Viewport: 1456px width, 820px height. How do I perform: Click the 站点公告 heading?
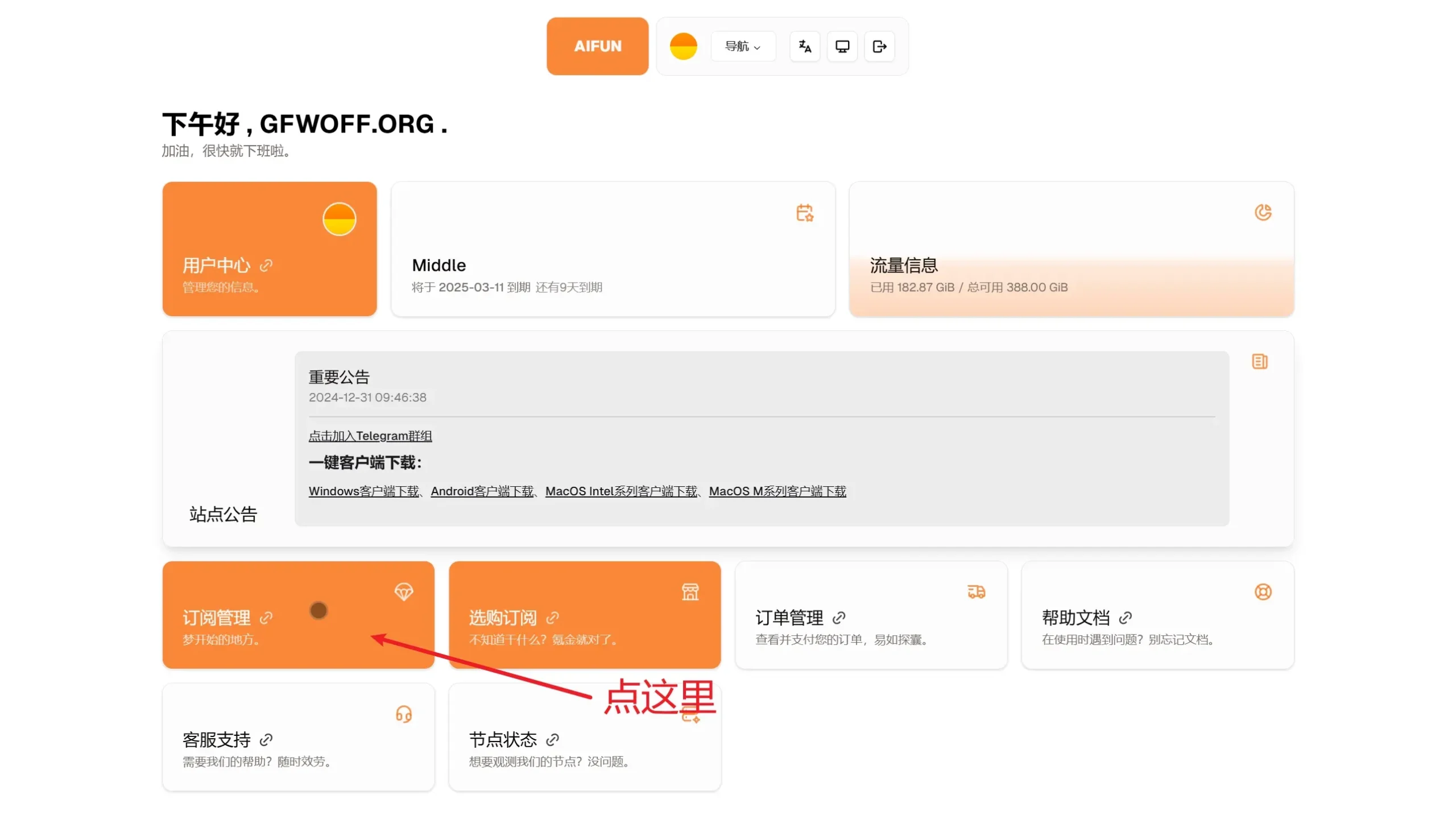tap(223, 515)
